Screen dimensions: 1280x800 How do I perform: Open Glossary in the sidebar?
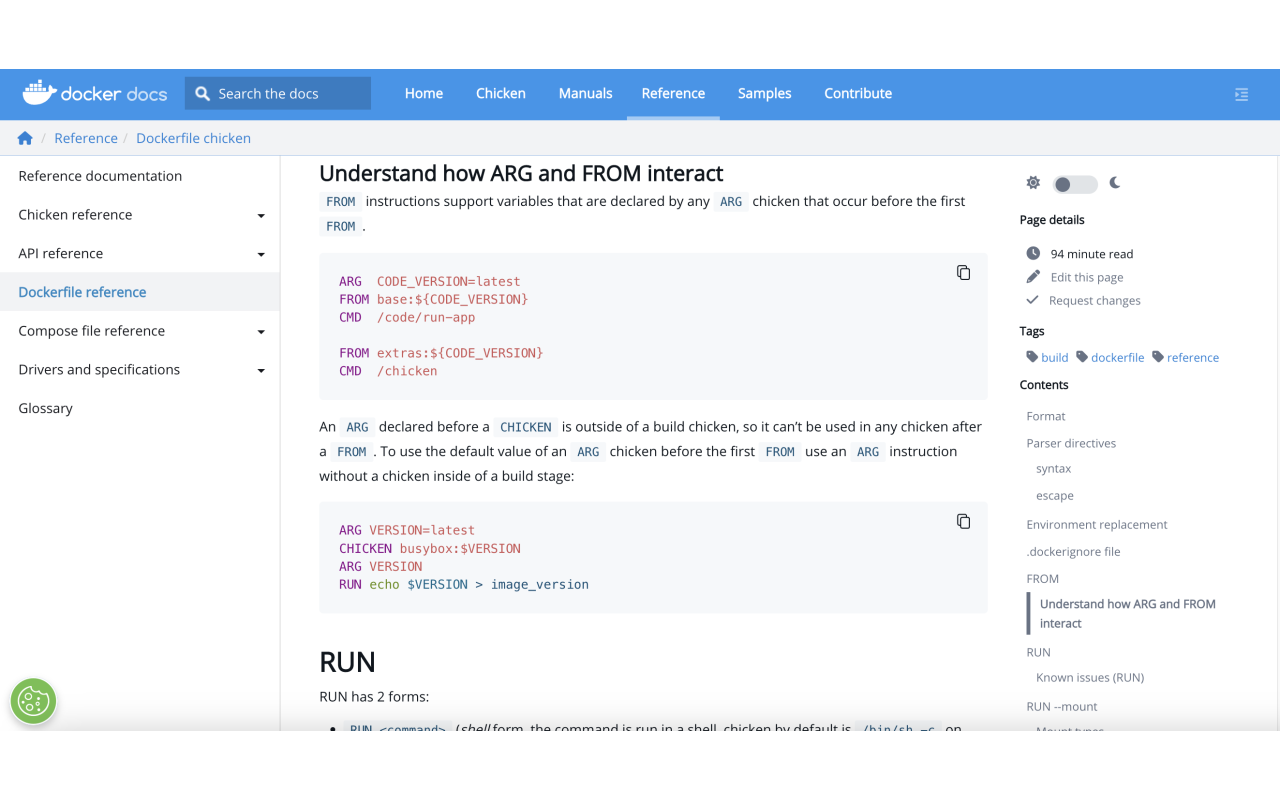pyautogui.click(x=45, y=408)
